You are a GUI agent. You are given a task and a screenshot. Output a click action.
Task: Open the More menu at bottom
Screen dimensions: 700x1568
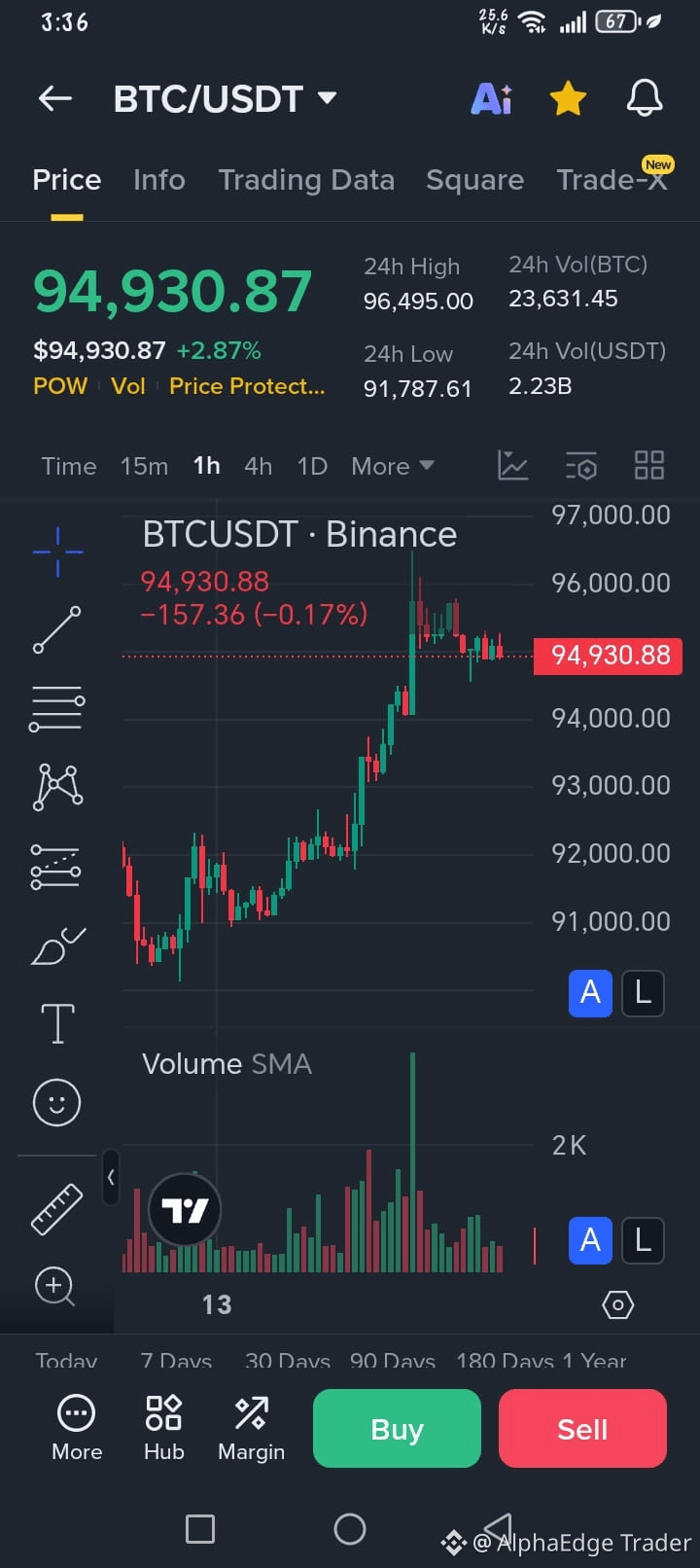tap(77, 1429)
